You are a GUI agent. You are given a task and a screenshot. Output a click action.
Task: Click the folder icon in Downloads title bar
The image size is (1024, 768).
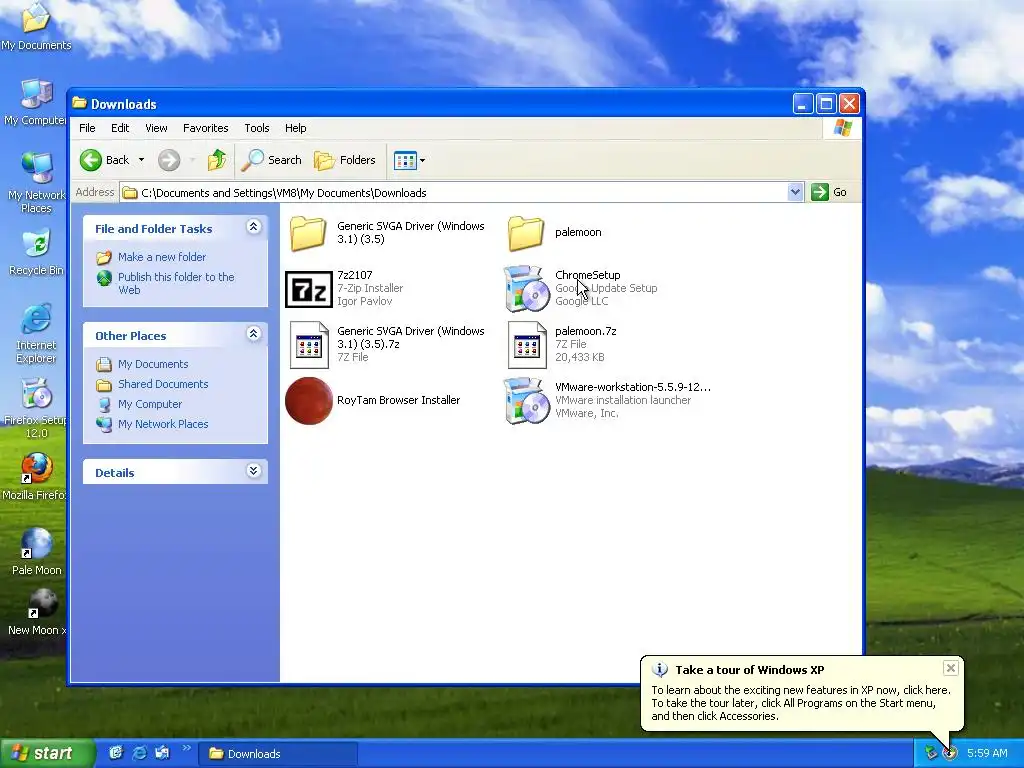[80, 103]
